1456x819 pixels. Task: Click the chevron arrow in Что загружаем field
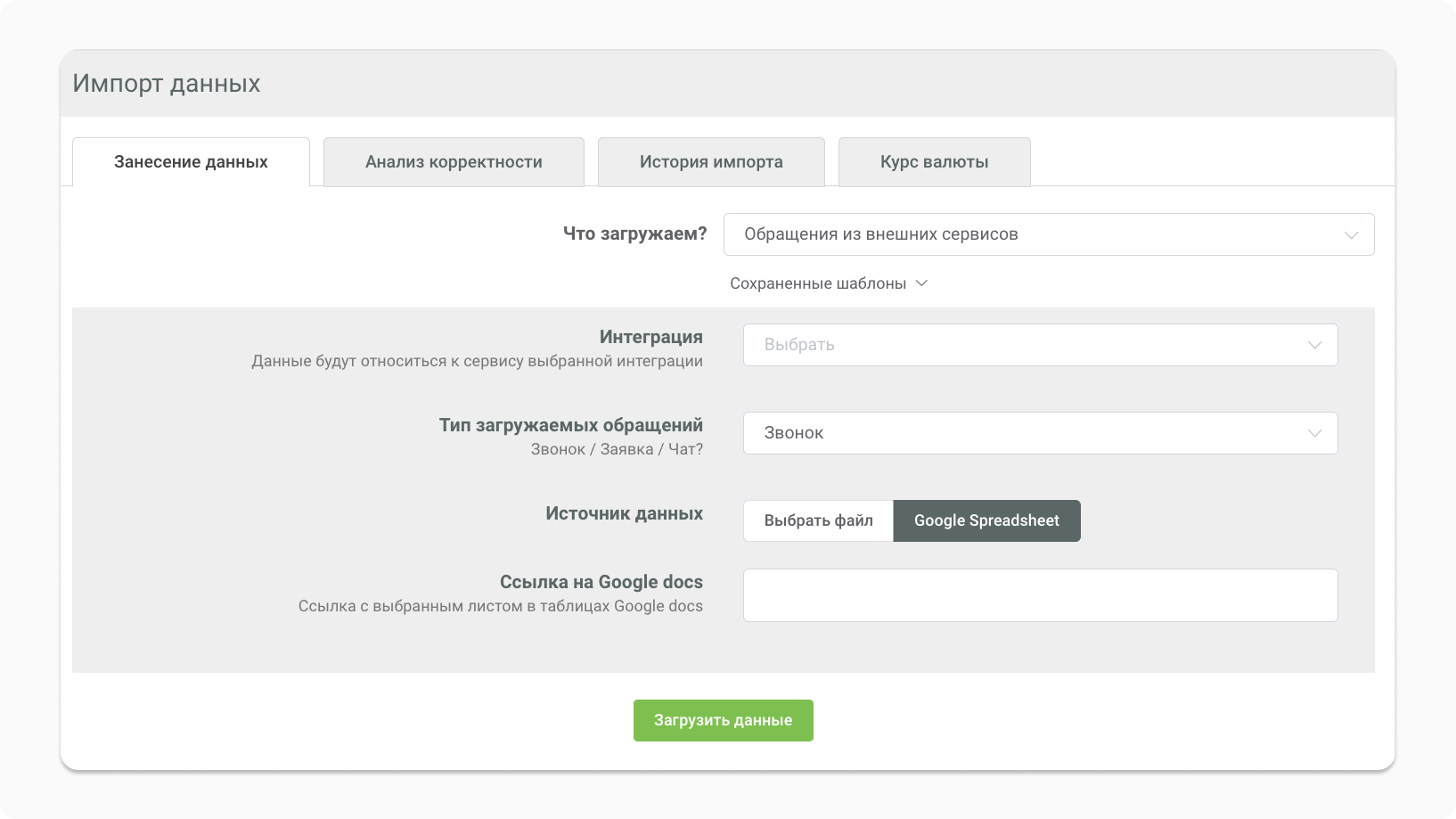click(1351, 235)
